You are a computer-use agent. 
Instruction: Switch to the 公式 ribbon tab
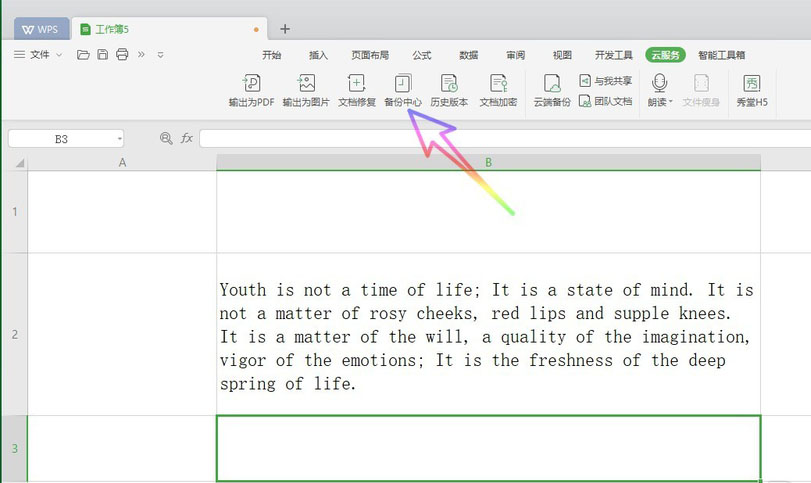click(421, 55)
